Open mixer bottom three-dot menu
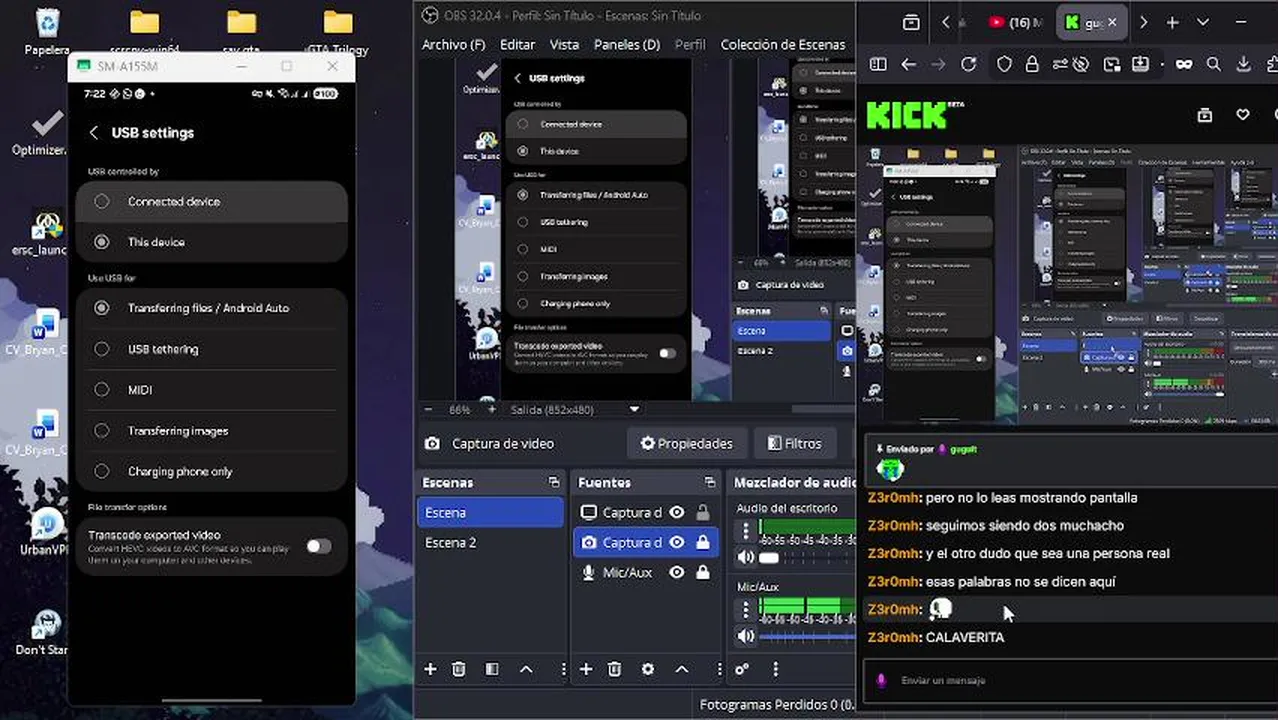 tap(775, 669)
